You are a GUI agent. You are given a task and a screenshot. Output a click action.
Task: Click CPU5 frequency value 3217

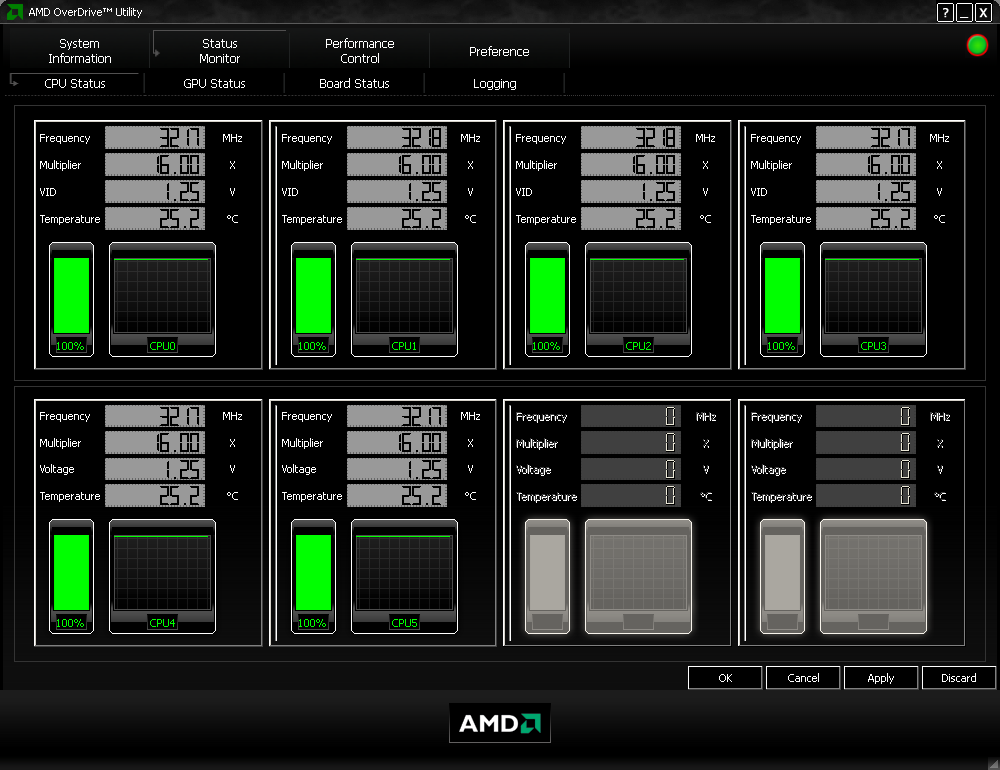pyautogui.click(x=397, y=416)
